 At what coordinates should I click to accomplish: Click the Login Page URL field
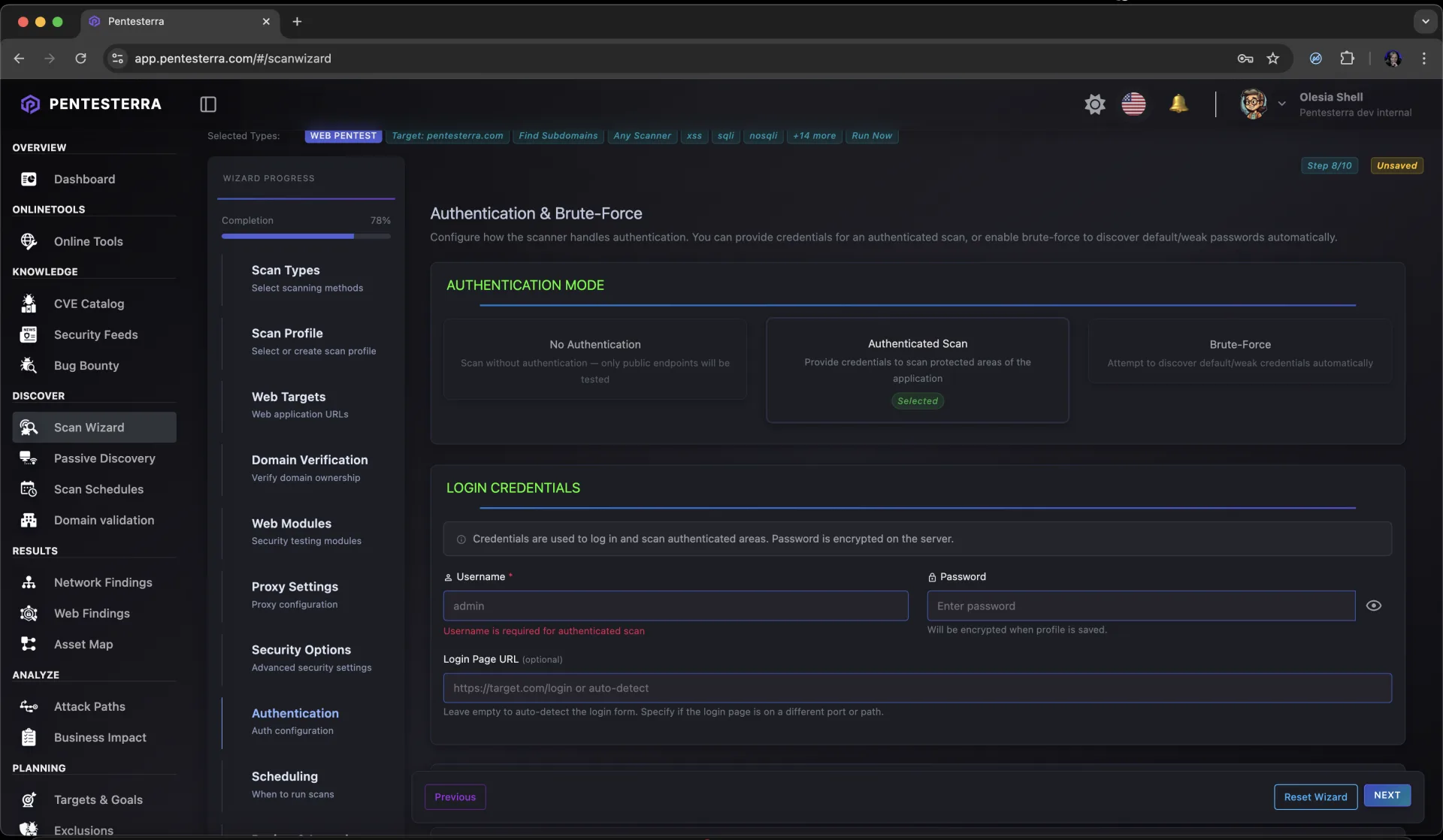(917, 687)
